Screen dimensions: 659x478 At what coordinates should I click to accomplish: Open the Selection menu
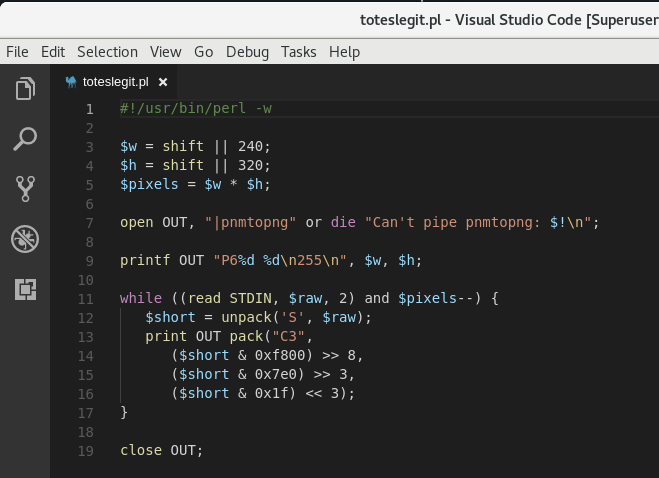(x=107, y=52)
